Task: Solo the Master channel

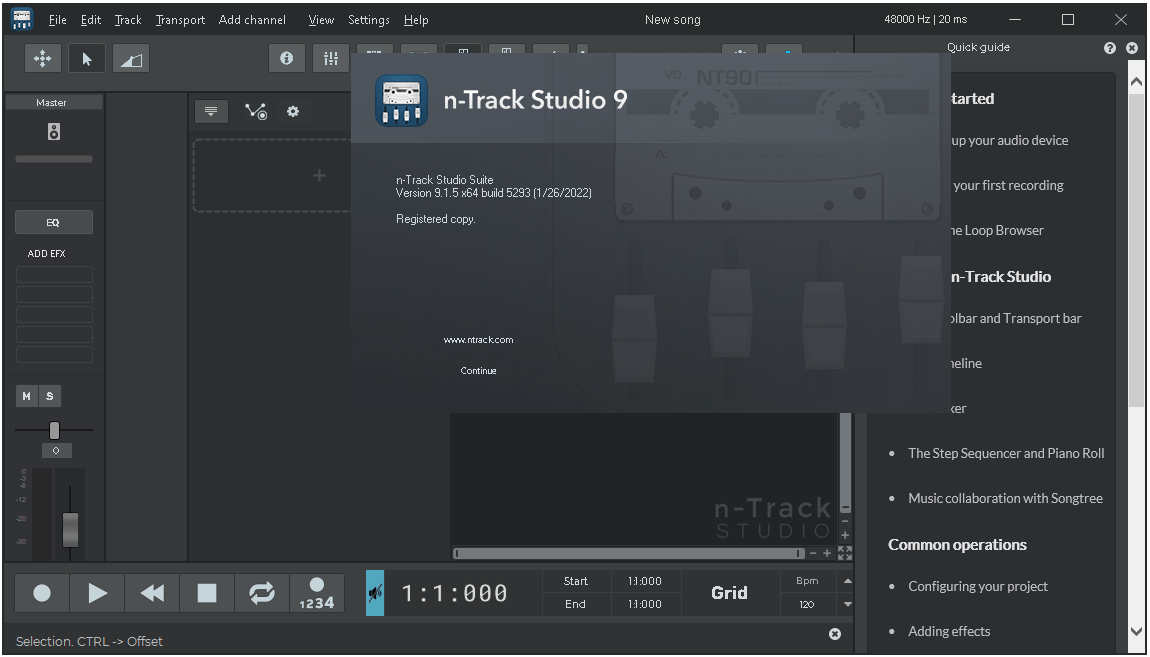Action: tap(50, 396)
